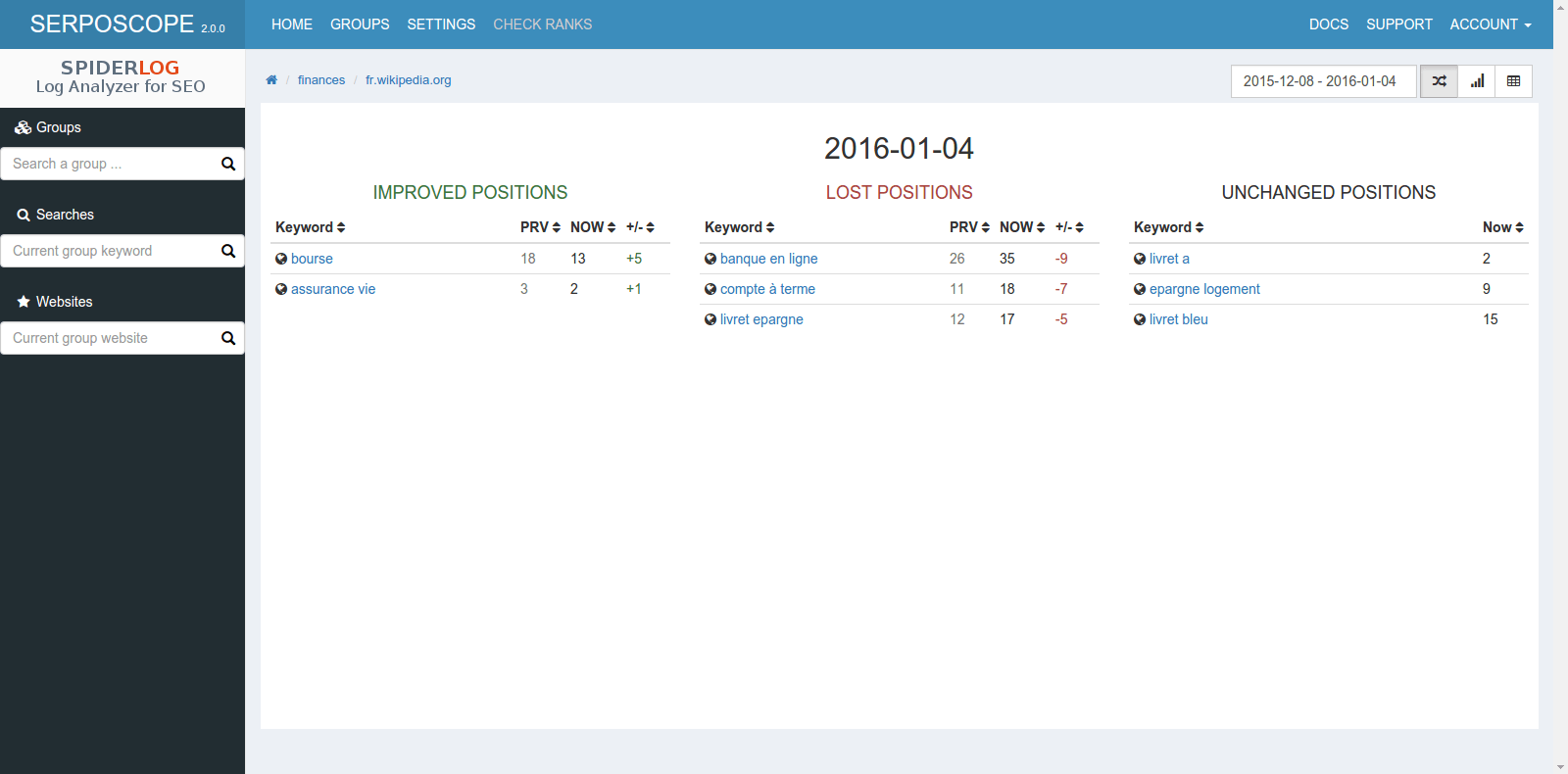The width and height of the screenshot is (1568, 774).
Task: Click the Searches icon in sidebar
Action: pyautogui.click(x=24, y=215)
